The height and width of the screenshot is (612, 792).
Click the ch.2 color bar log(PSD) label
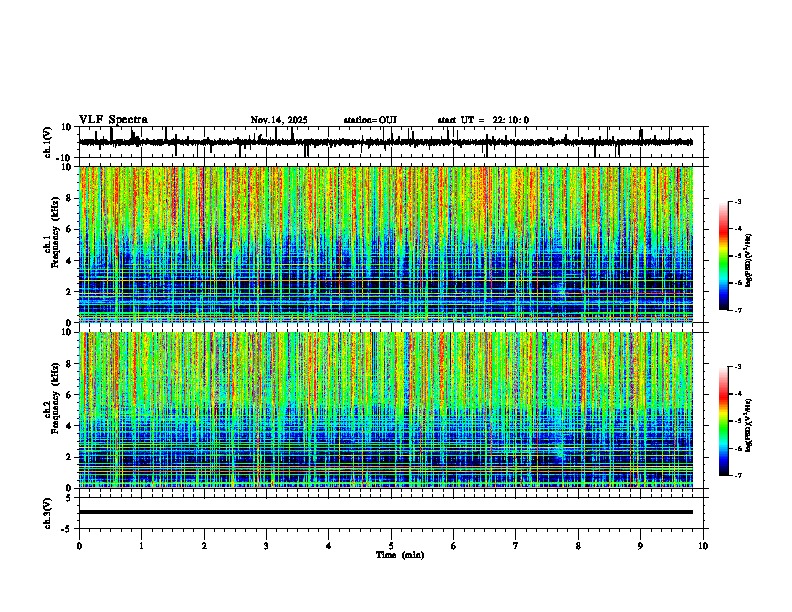pos(748,426)
